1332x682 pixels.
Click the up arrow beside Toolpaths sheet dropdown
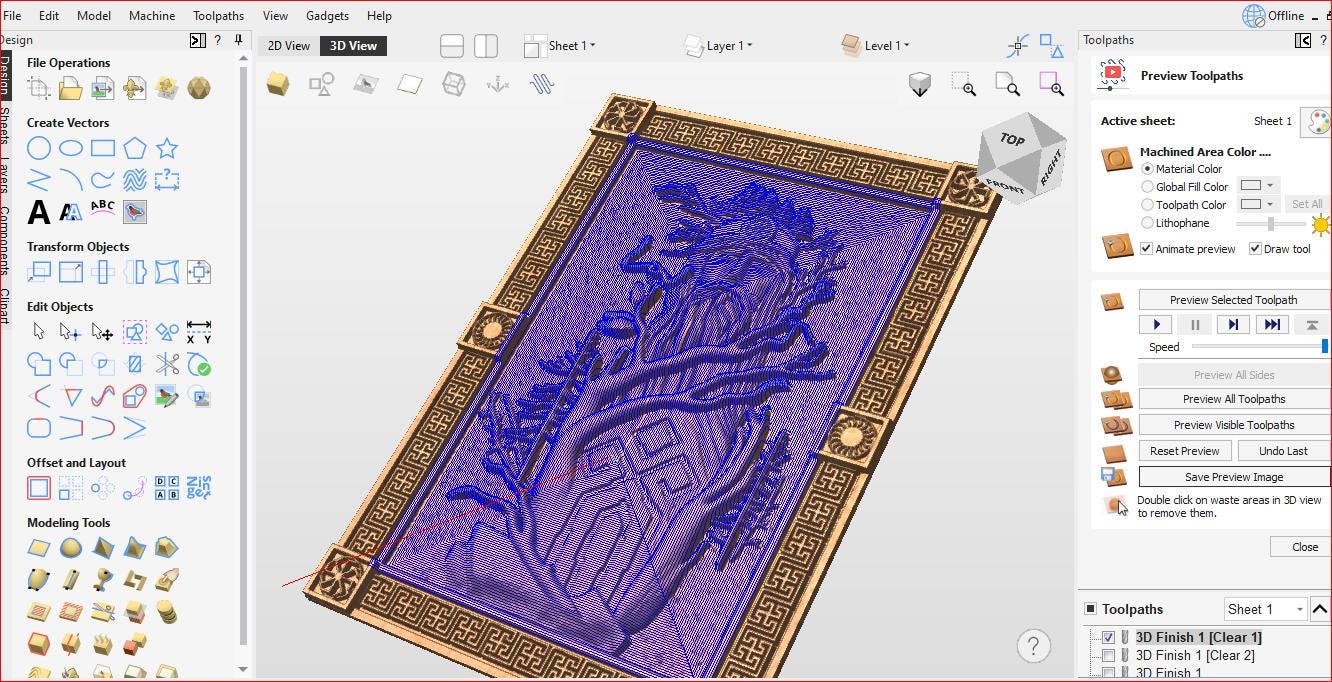tap(1320, 609)
